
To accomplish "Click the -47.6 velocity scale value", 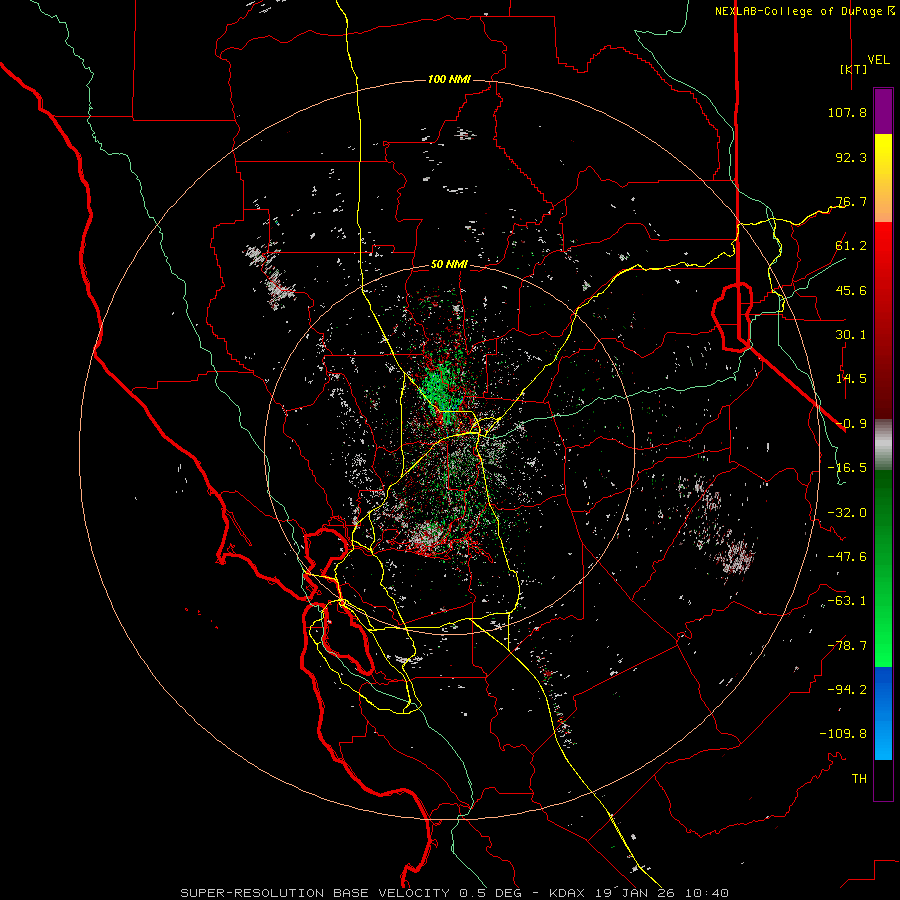I will tap(847, 557).
